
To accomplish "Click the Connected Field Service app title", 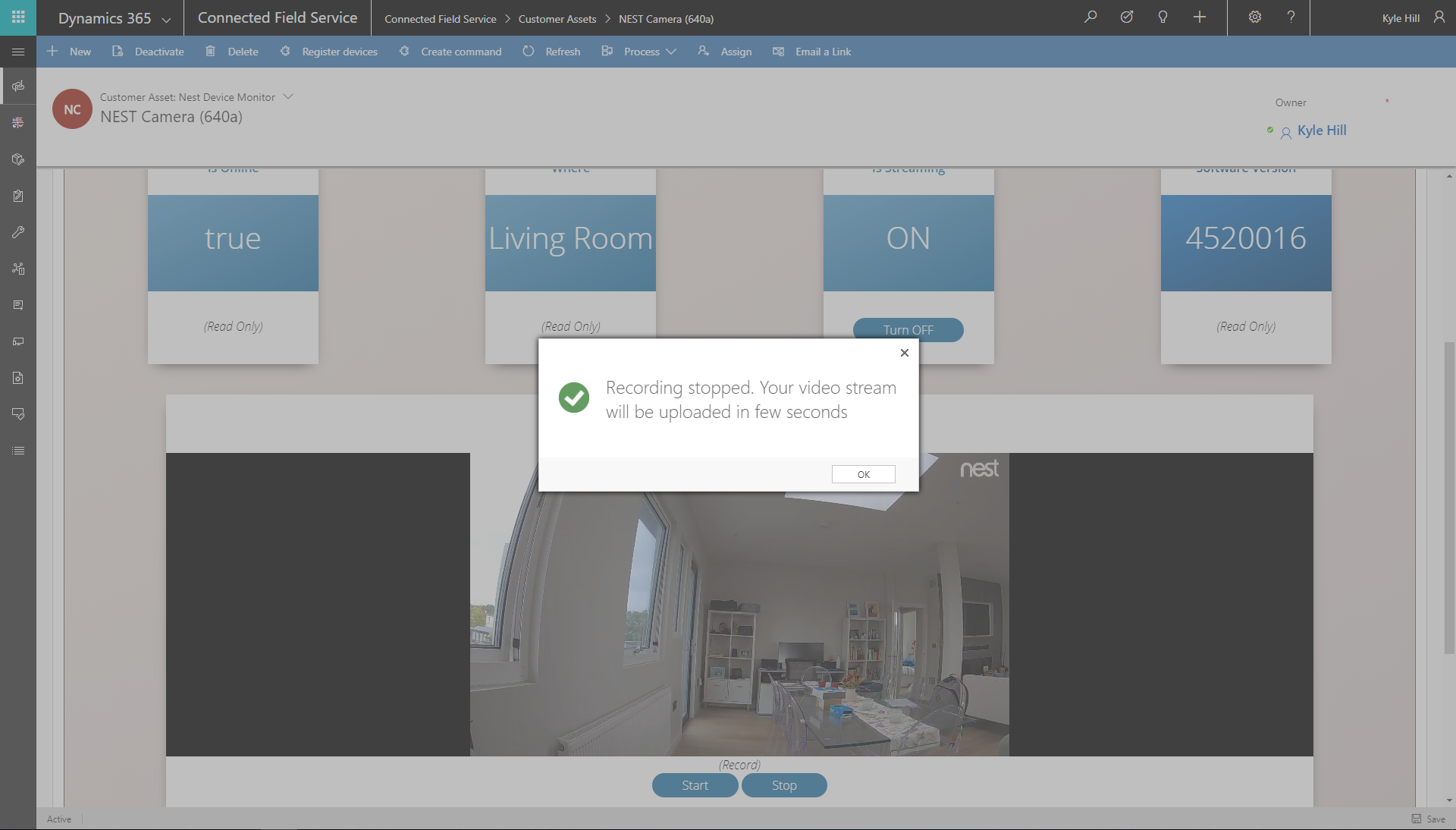I will coord(278,17).
